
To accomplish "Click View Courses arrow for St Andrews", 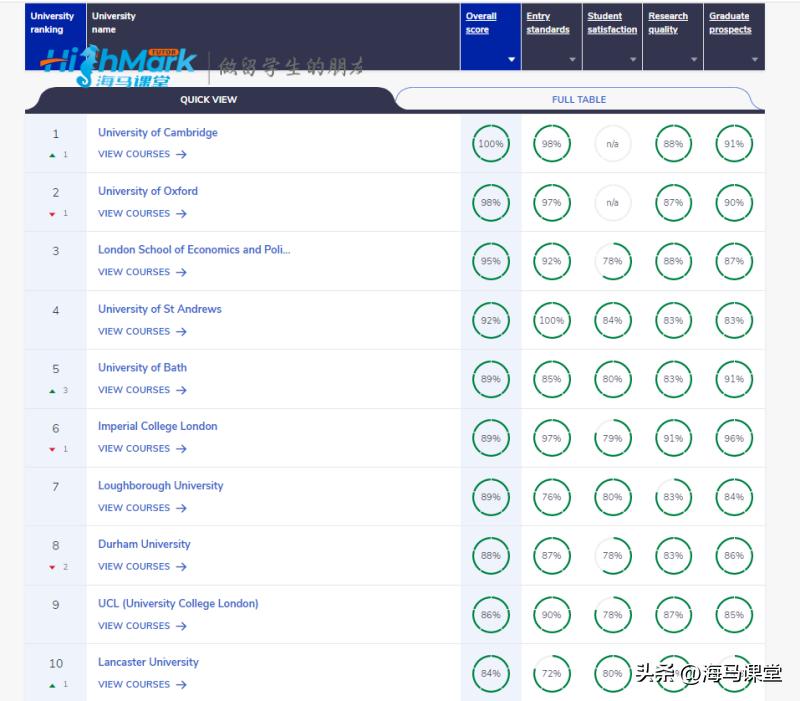I will [x=181, y=332].
